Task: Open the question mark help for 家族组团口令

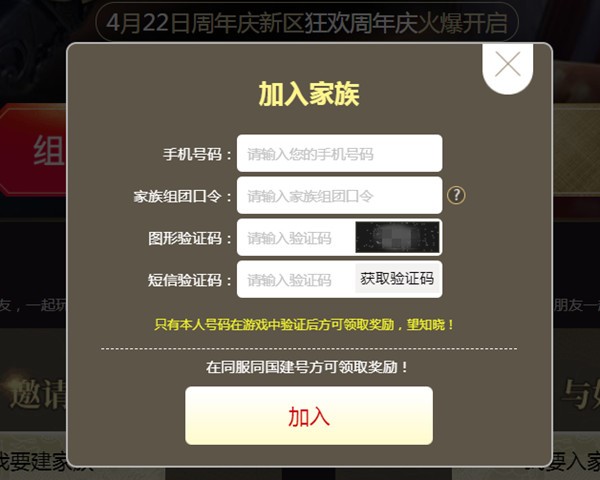Action: 456,195
